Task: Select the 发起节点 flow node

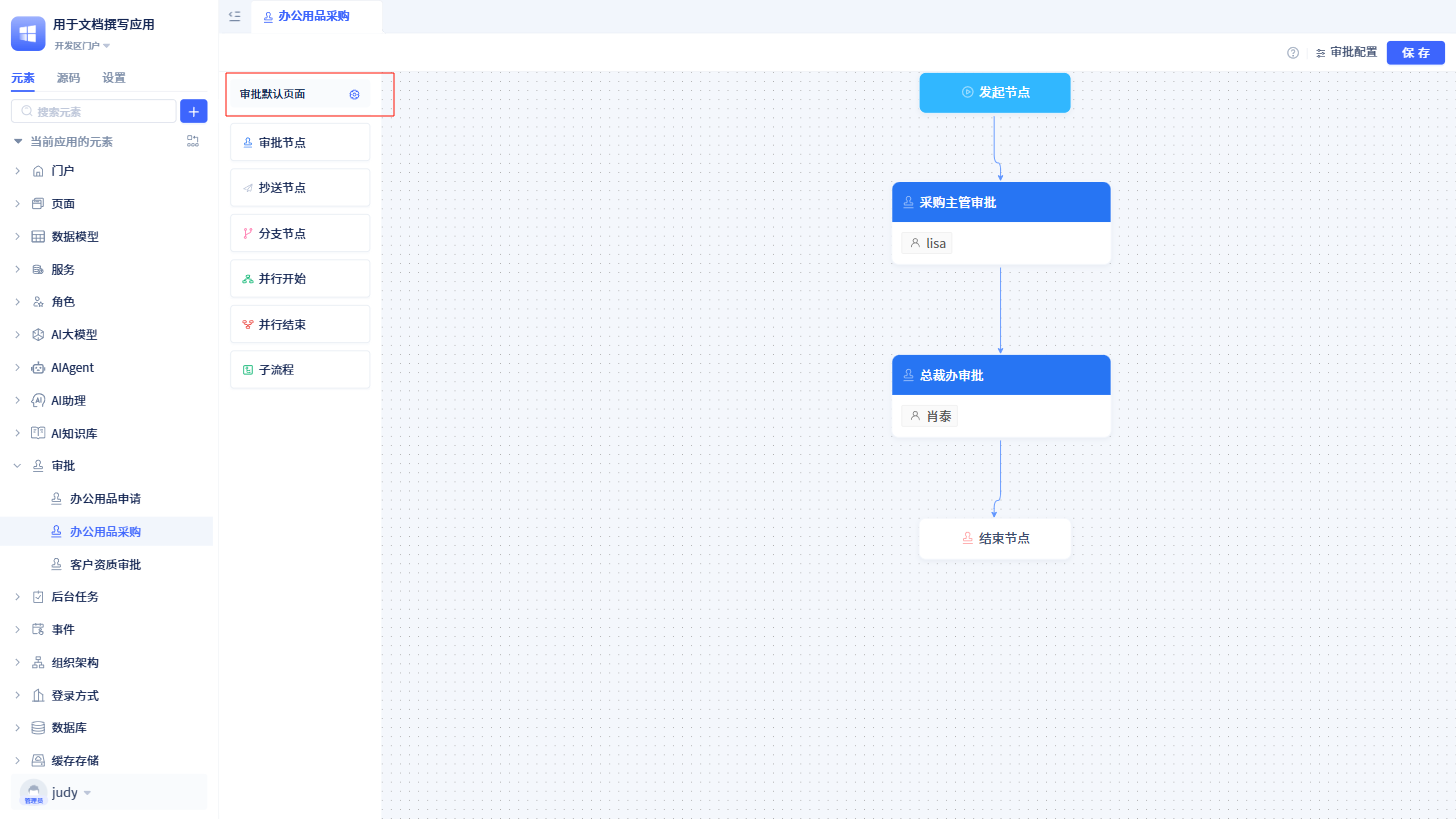Action: click(995, 92)
